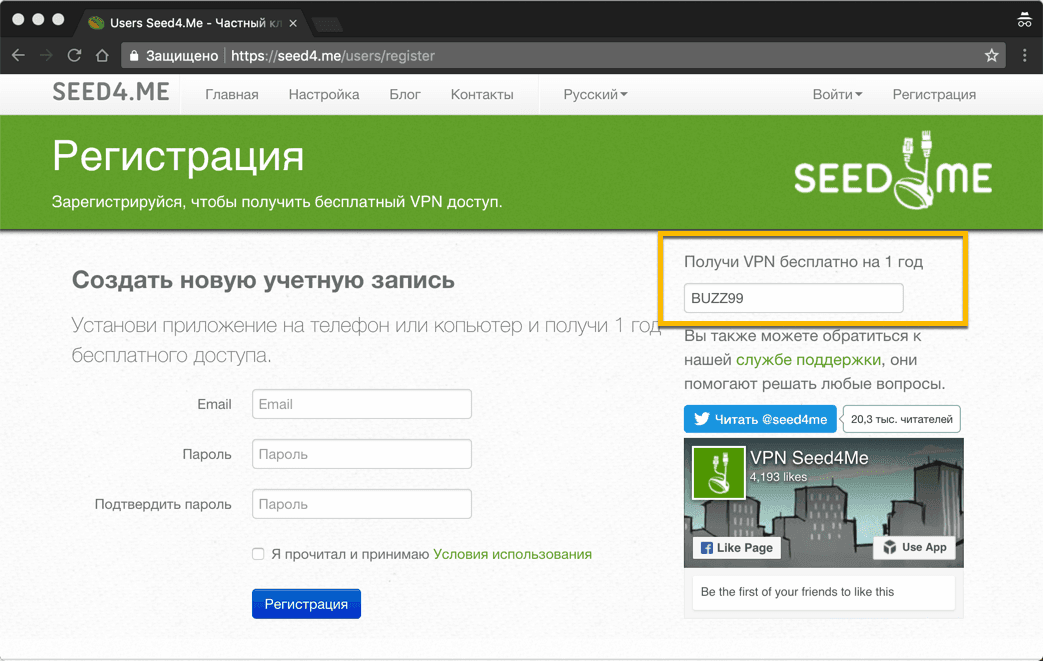1043x661 pixels.
Task: Click 'Создать новую учетную запись' heading
Action: (x=263, y=280)
